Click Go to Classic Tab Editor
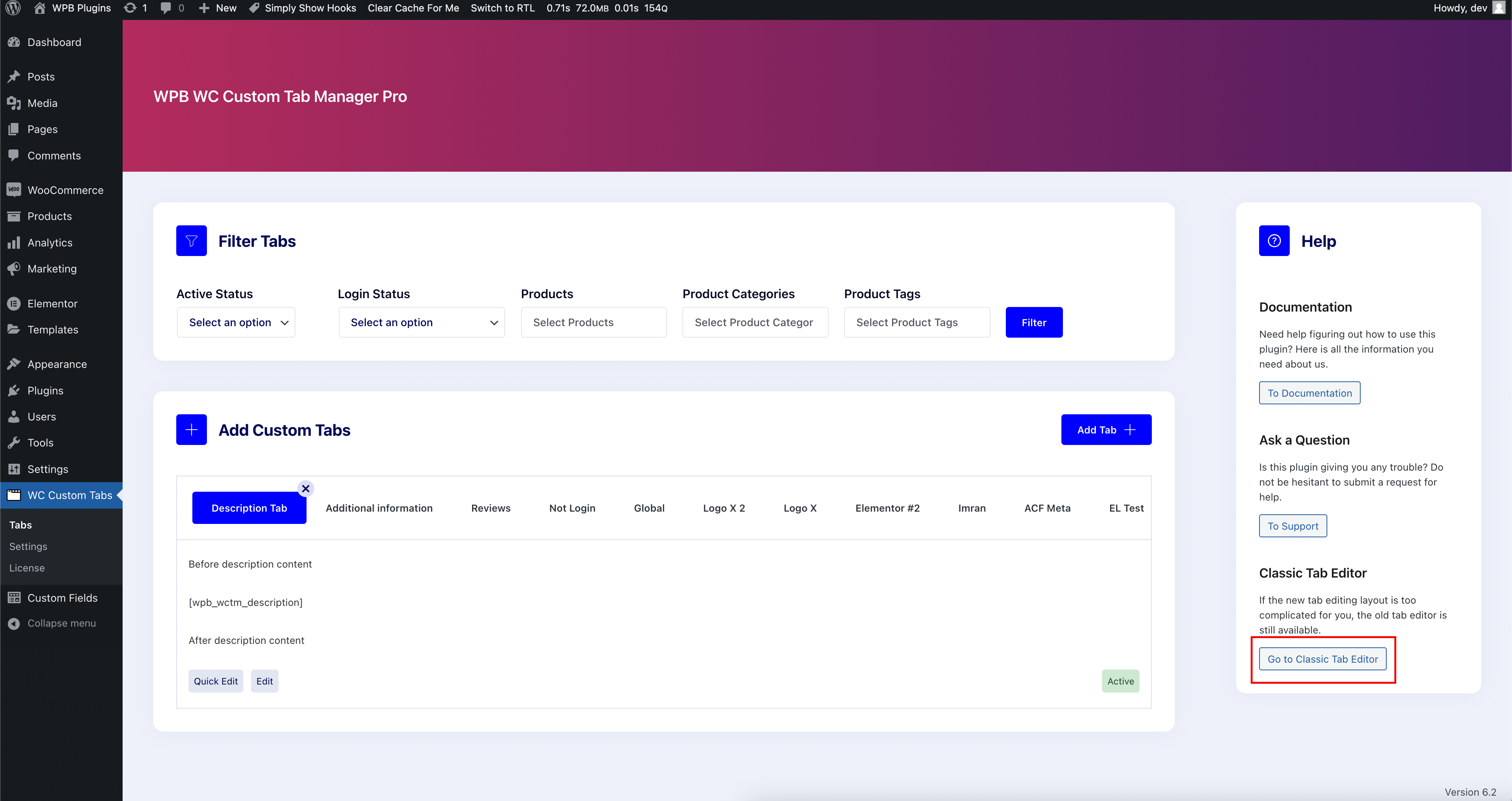 pos(1322,659)
